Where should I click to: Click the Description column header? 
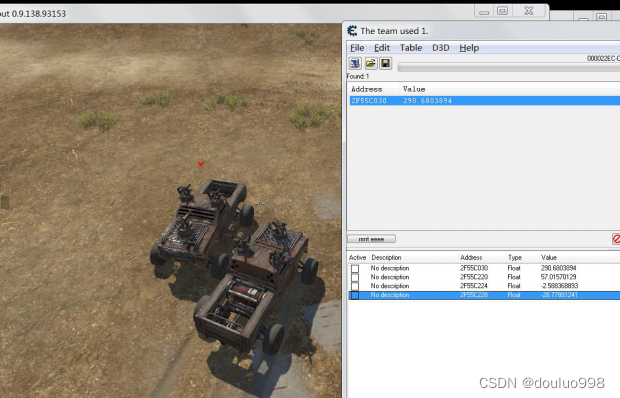[x=386, y=257]
